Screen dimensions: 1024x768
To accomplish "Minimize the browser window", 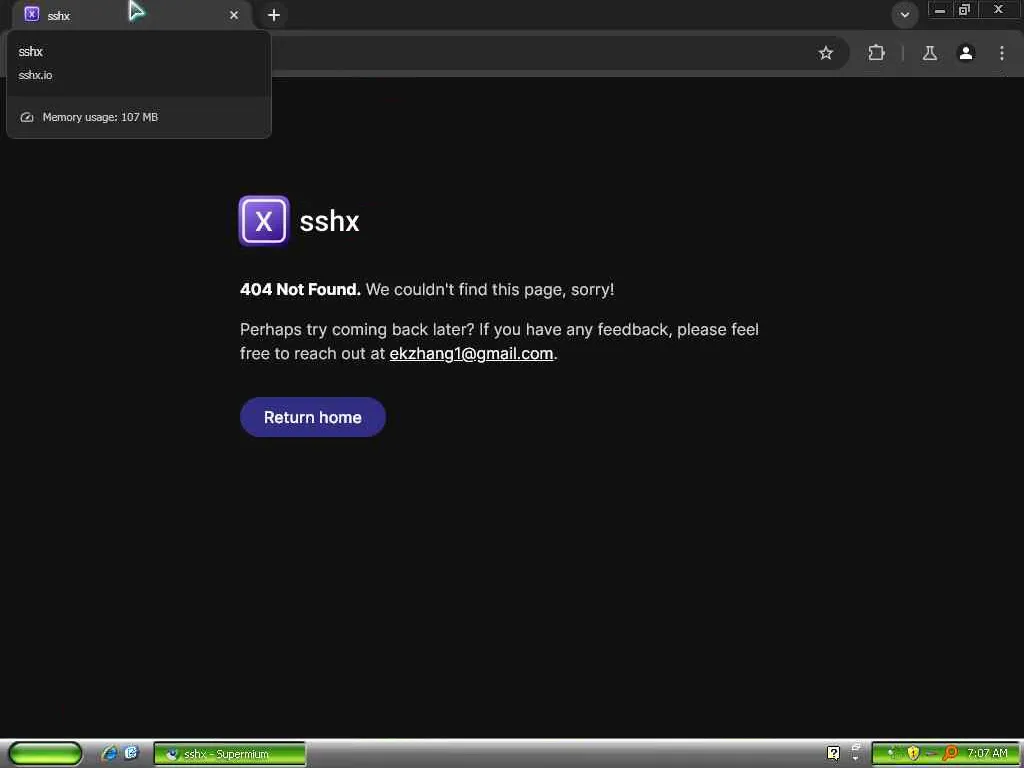I will (940, 10).
